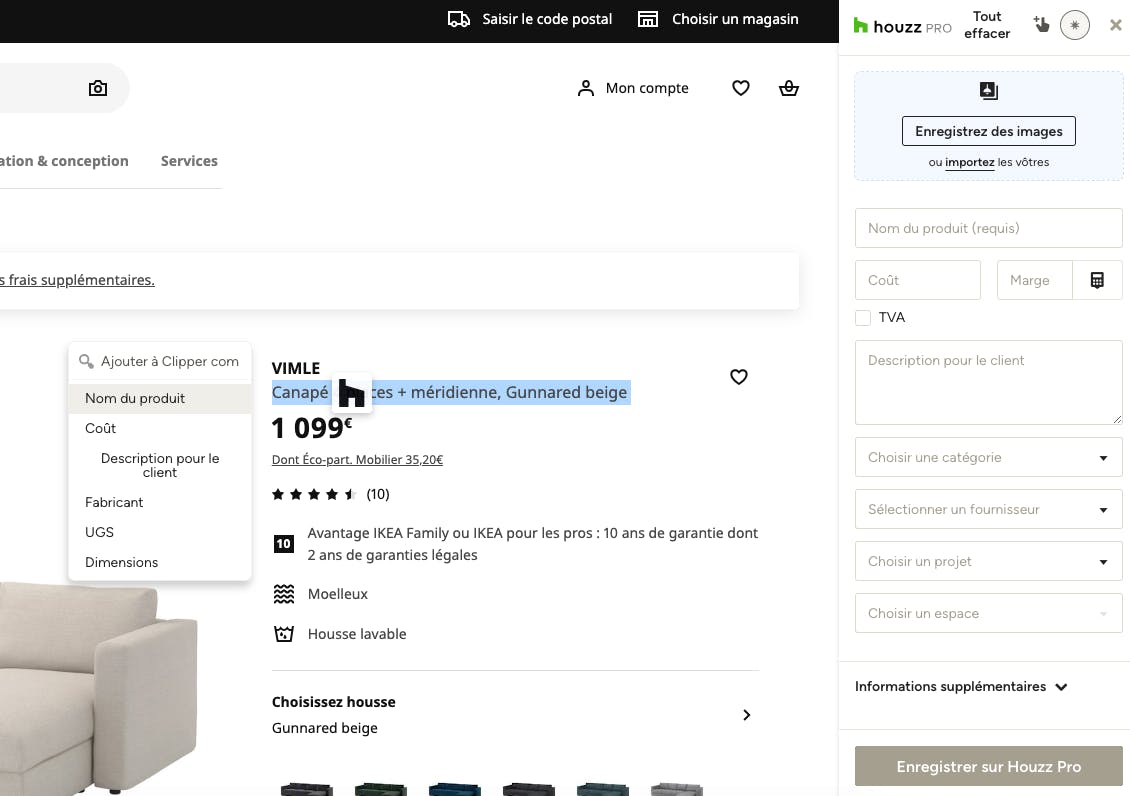Open Choisir un espace dropdown

click(x=988, y=613)
